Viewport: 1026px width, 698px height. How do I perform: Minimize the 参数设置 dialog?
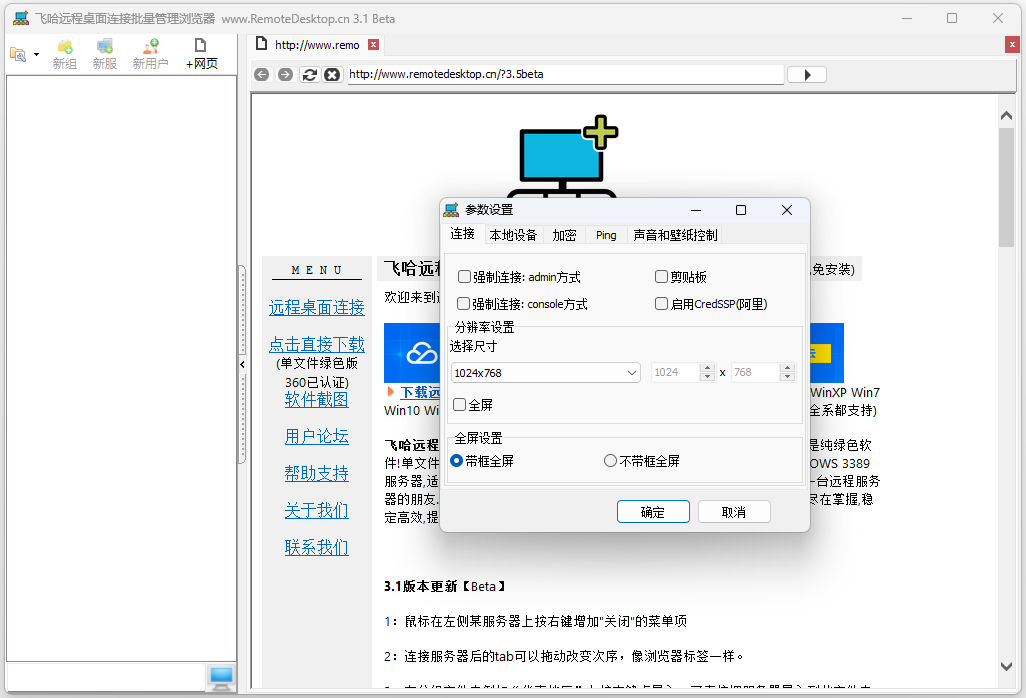point(696,210)
